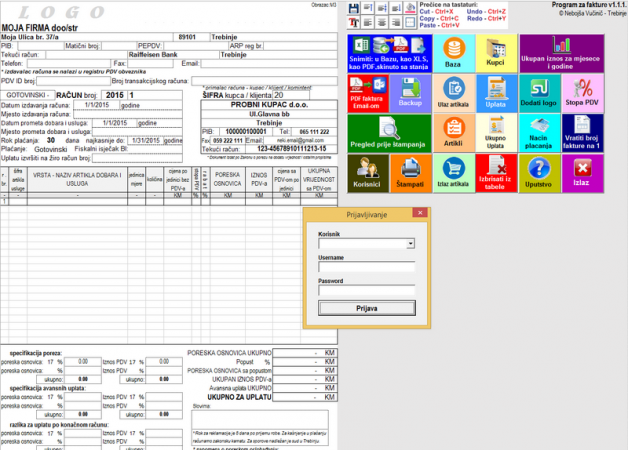The image size is (628, 450).
Task: Click the Telefon input cell
Action: click(x=68, y=63)
